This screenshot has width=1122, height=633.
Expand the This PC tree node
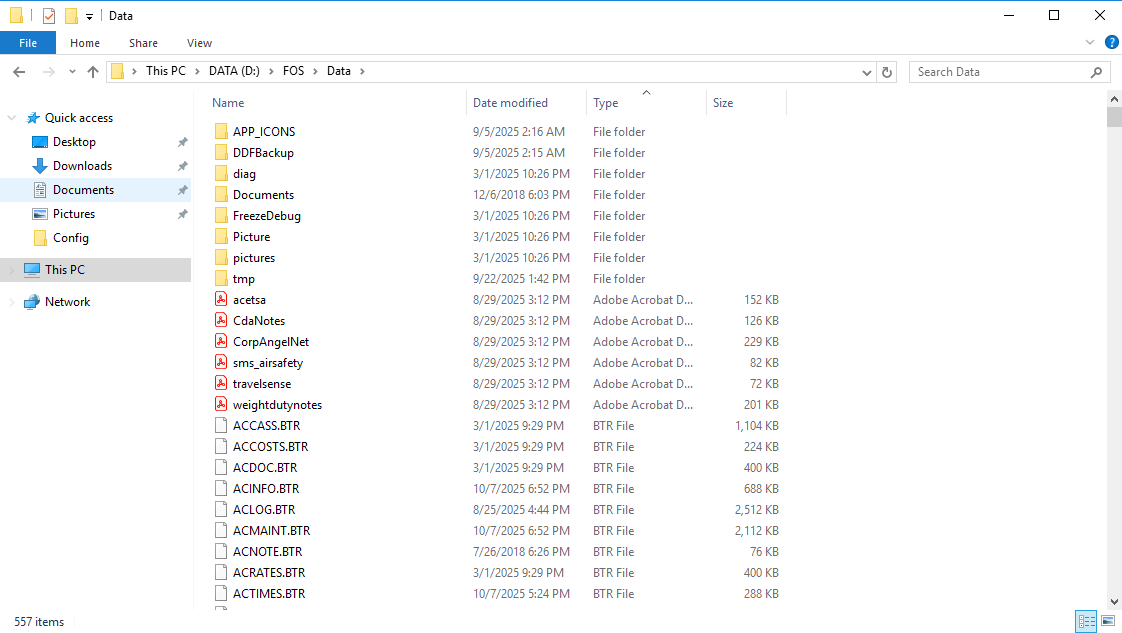tap(12, 270)
